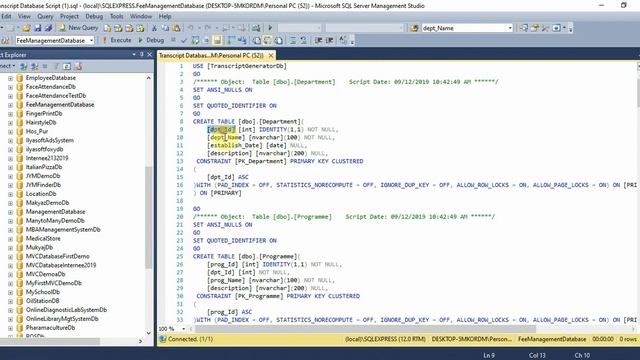Open the View menu
640x360 pixels.
(24, 16)
